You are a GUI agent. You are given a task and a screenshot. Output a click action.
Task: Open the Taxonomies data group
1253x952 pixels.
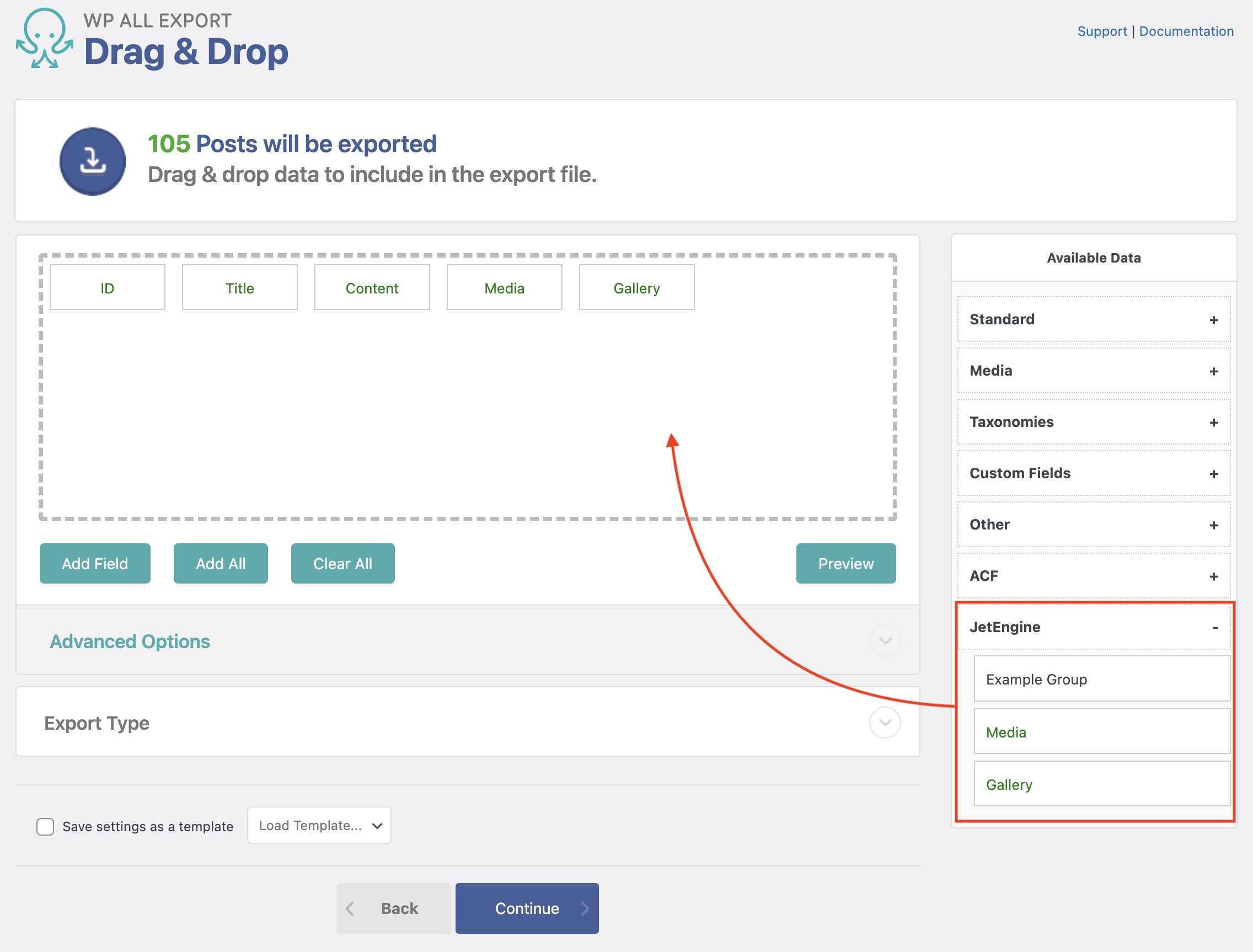click(1214, 422)
